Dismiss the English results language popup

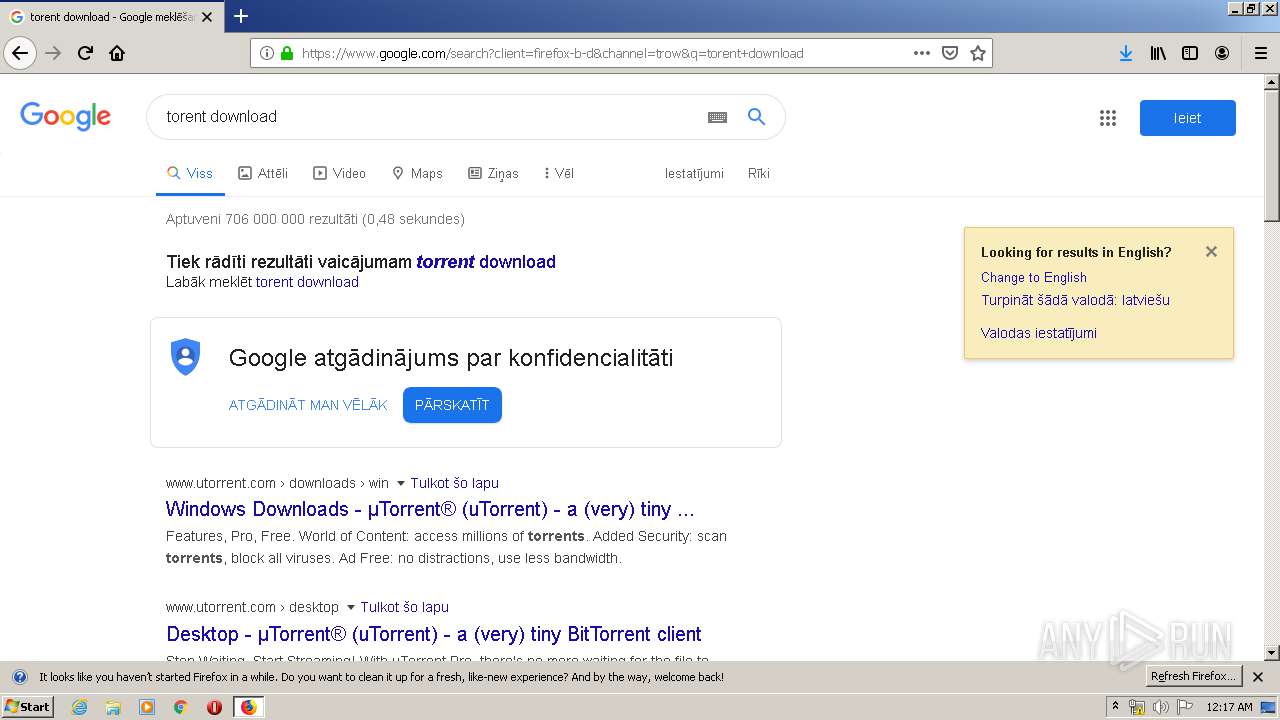click(1211, 252)
